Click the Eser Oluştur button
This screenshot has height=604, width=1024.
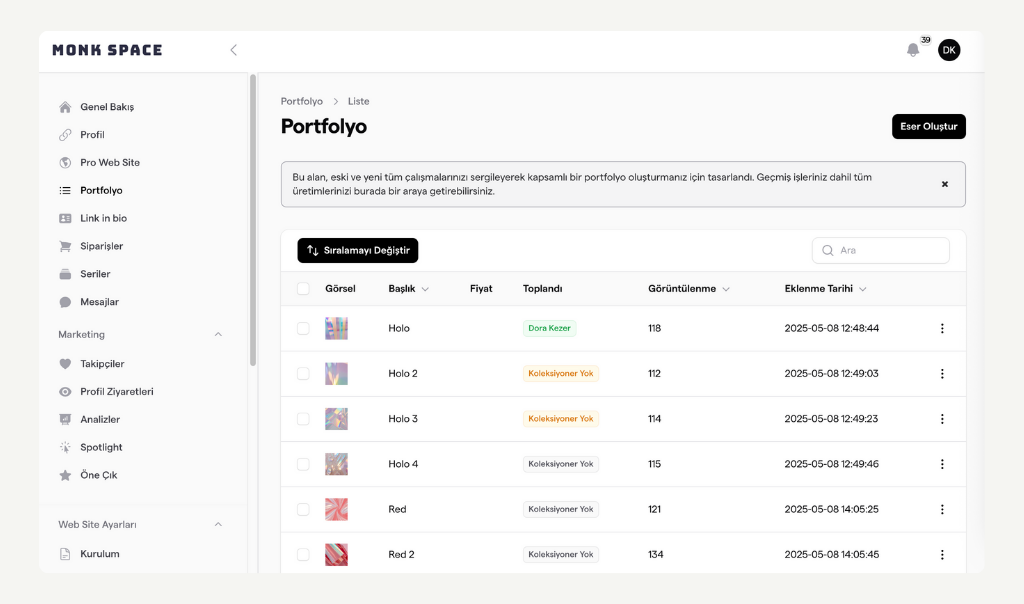[928, 127]
